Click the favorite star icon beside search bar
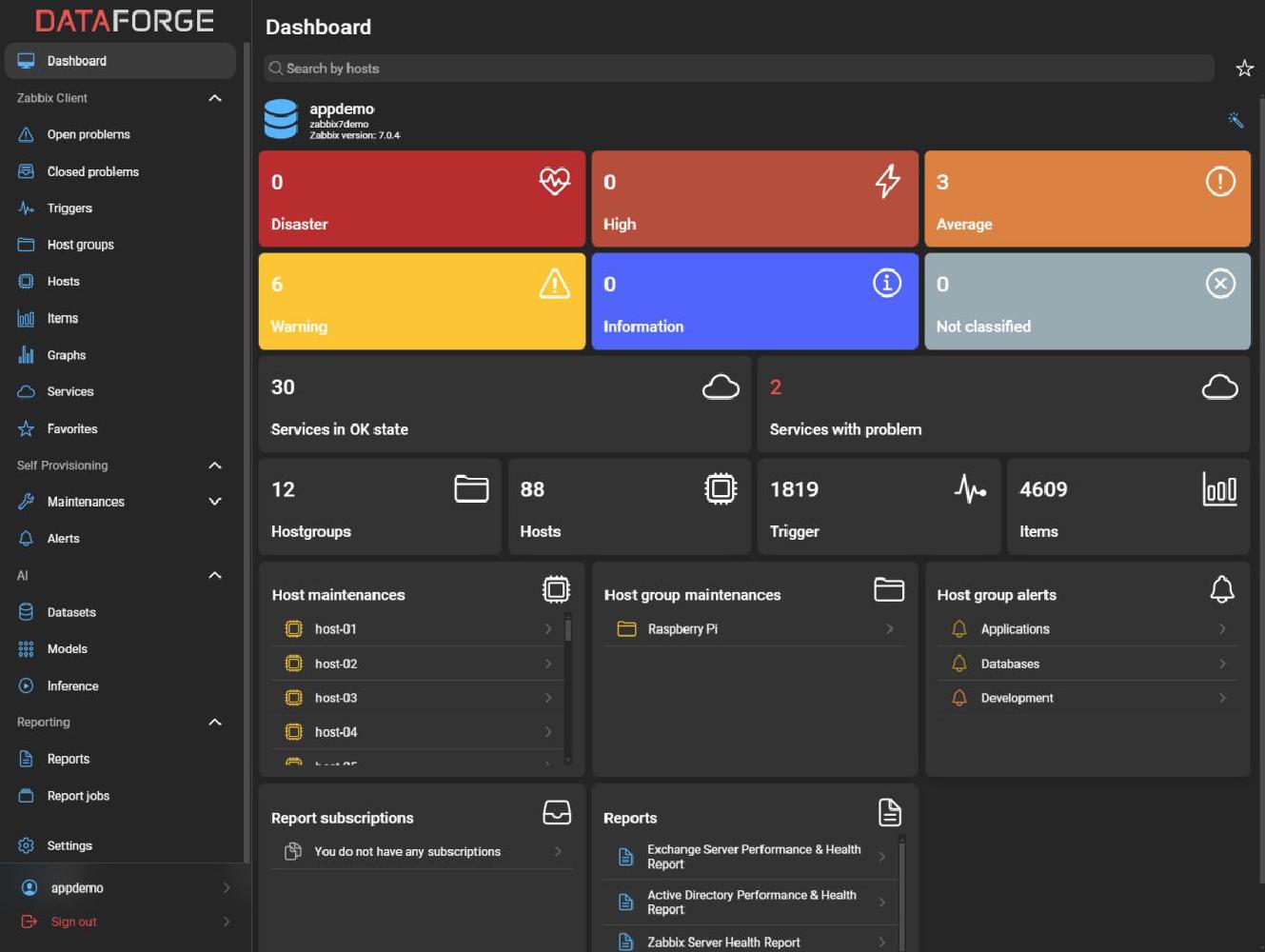1265x952 pixels. point(1244,69)
